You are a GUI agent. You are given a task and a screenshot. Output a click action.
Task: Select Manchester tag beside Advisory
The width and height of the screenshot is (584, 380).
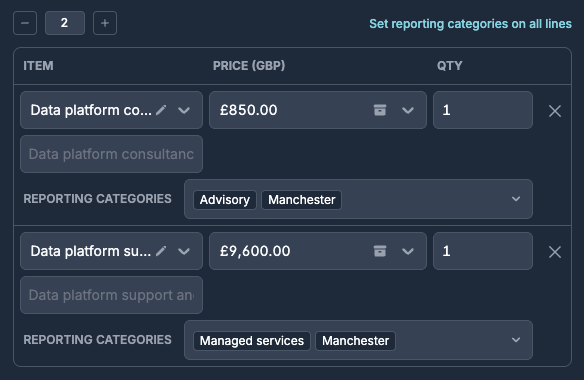click(302, 200)
